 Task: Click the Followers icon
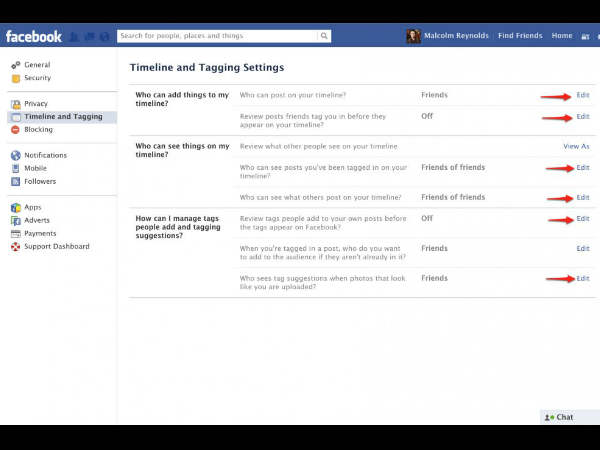(16, 181)
